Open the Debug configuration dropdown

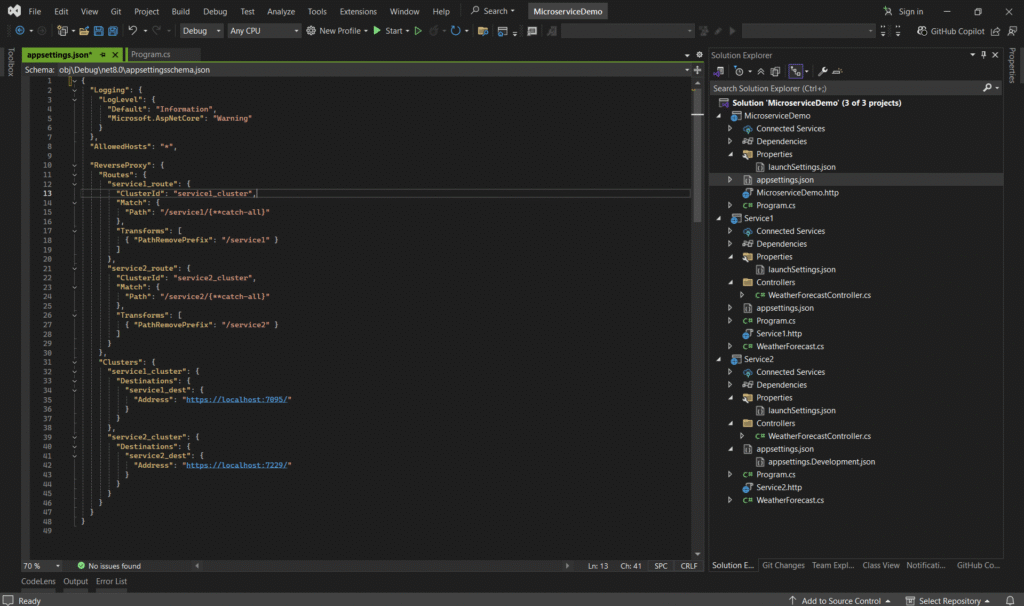point(200,31)
